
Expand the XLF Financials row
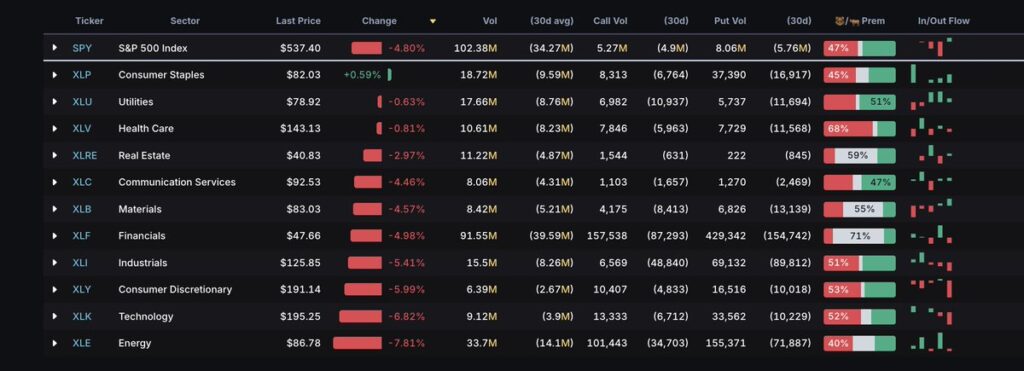point(55,236)
